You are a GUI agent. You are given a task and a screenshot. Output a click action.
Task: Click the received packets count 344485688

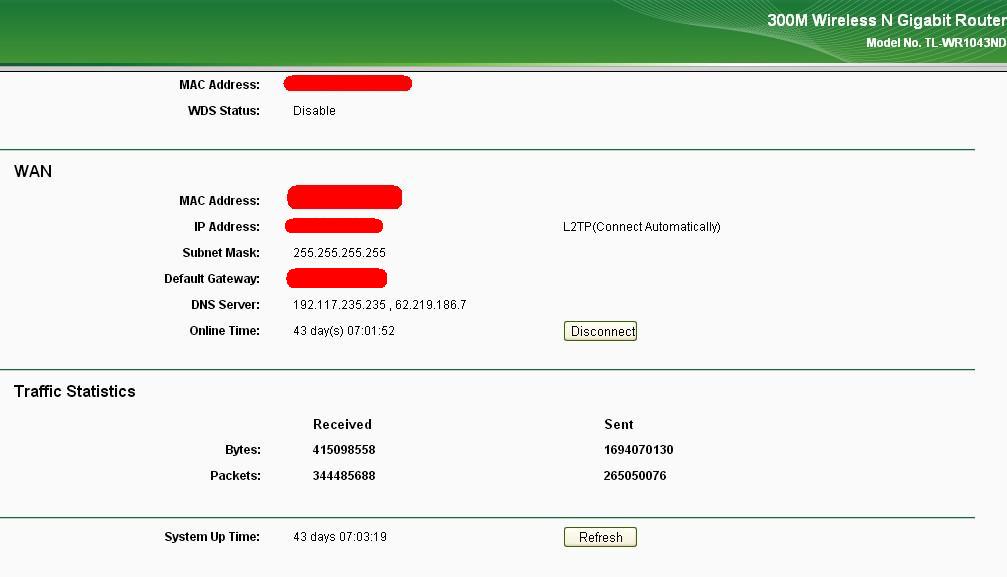pyautogui.click(x=344, y=476)
